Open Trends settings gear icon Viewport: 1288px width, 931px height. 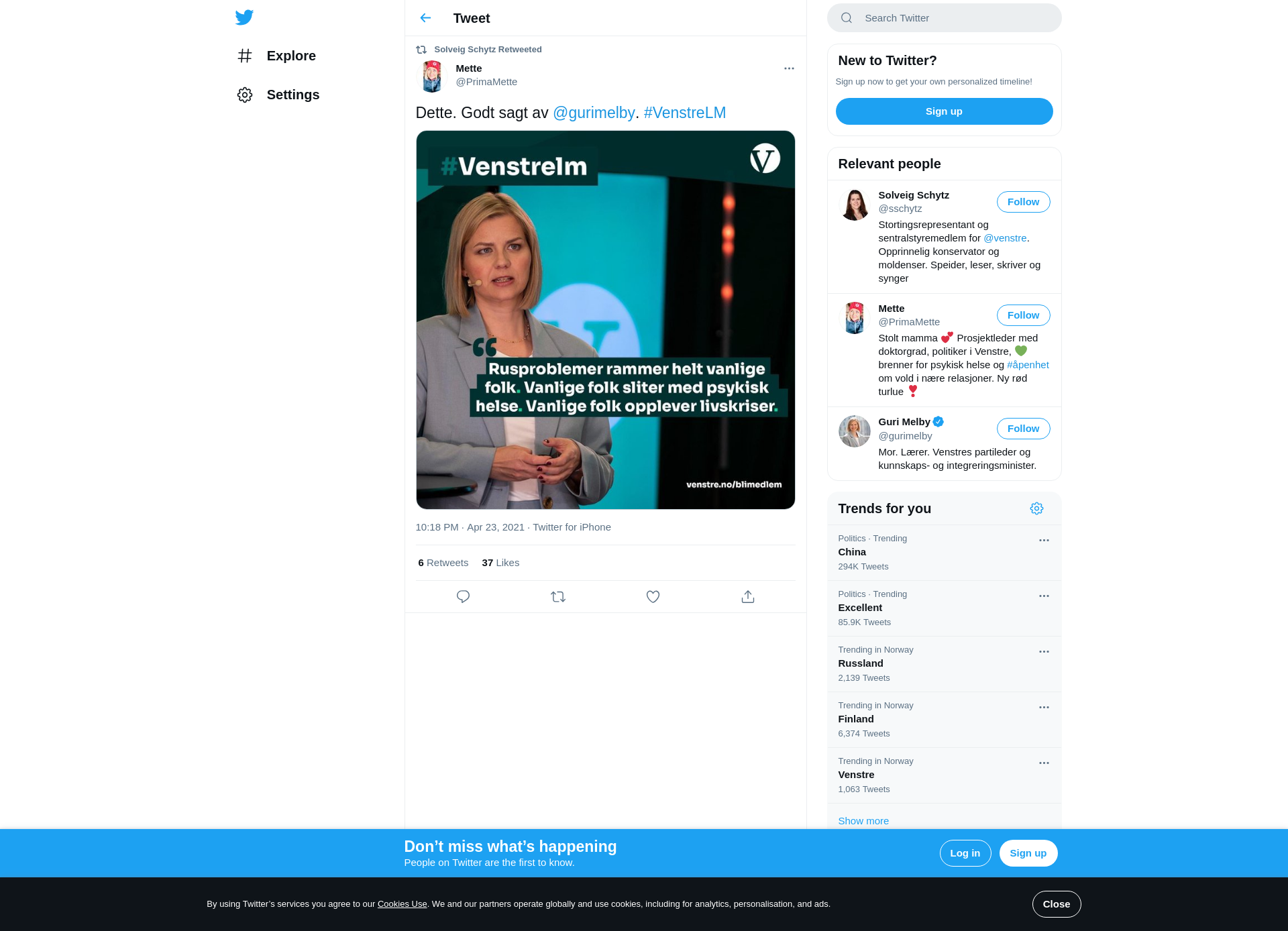click(1036, 508)
